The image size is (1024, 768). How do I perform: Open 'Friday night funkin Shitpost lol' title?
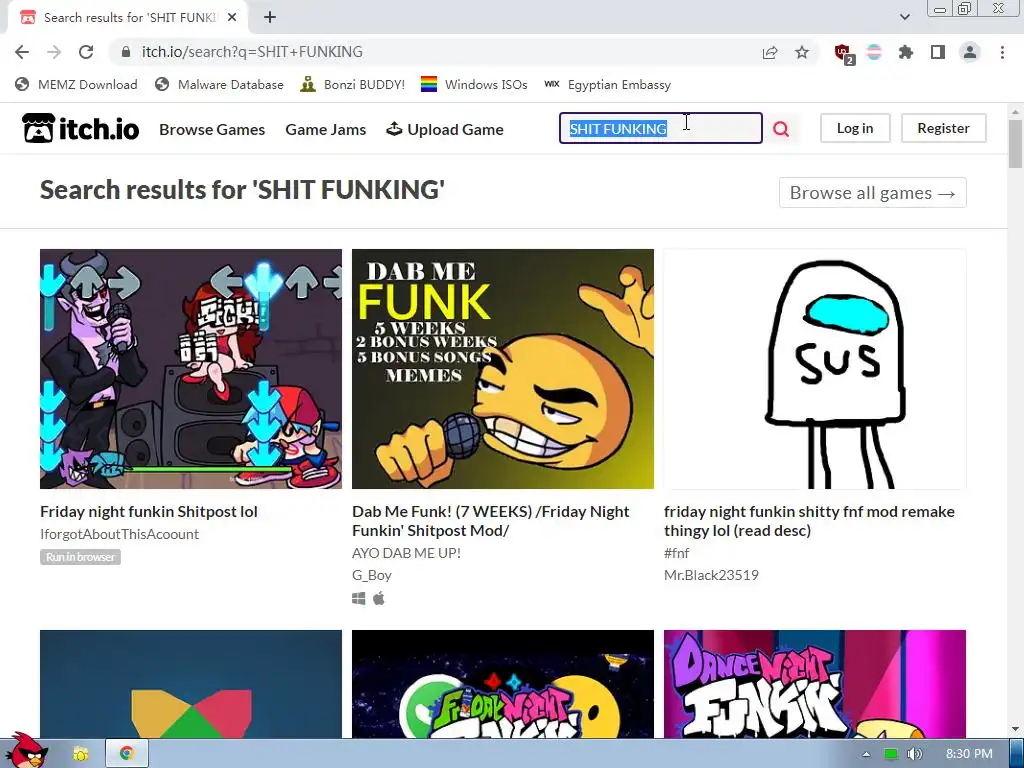149,511
